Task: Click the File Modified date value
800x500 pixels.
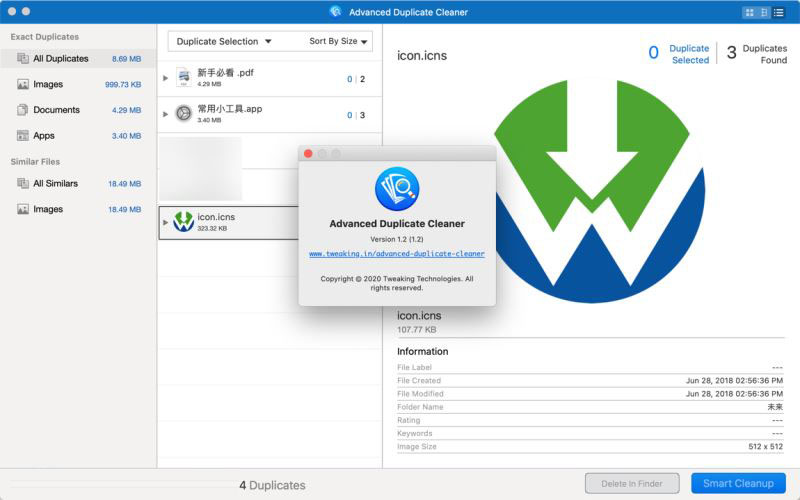Action: coord(734,394)
